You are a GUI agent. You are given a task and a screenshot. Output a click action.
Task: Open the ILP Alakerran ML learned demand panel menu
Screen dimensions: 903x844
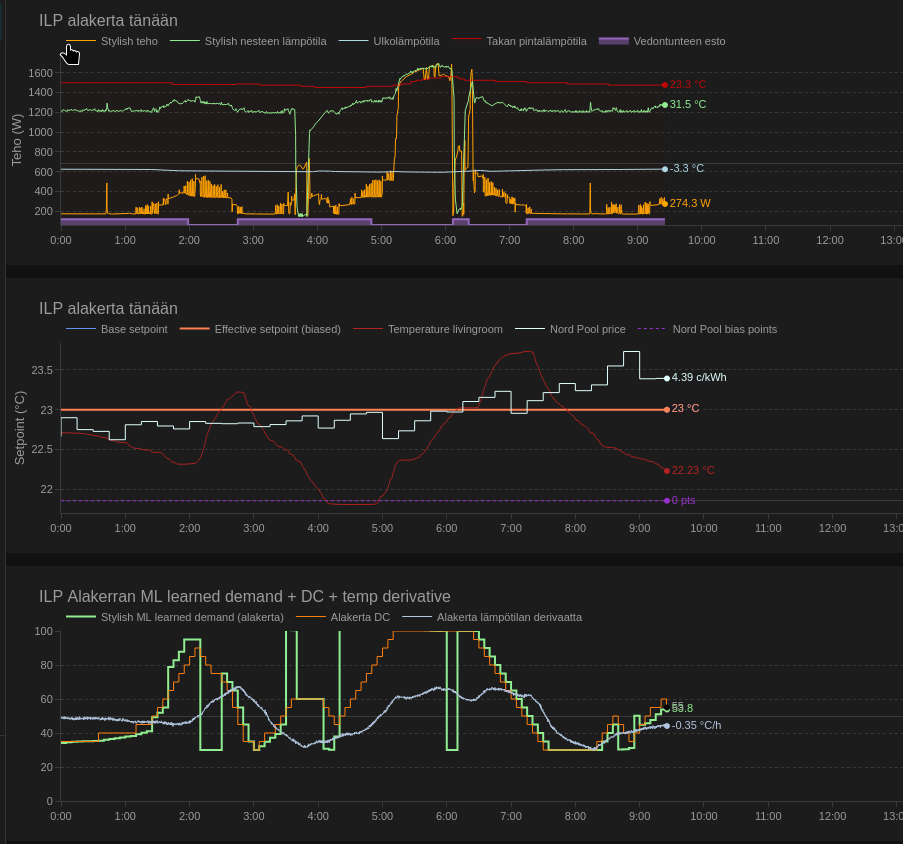(244, 596)
